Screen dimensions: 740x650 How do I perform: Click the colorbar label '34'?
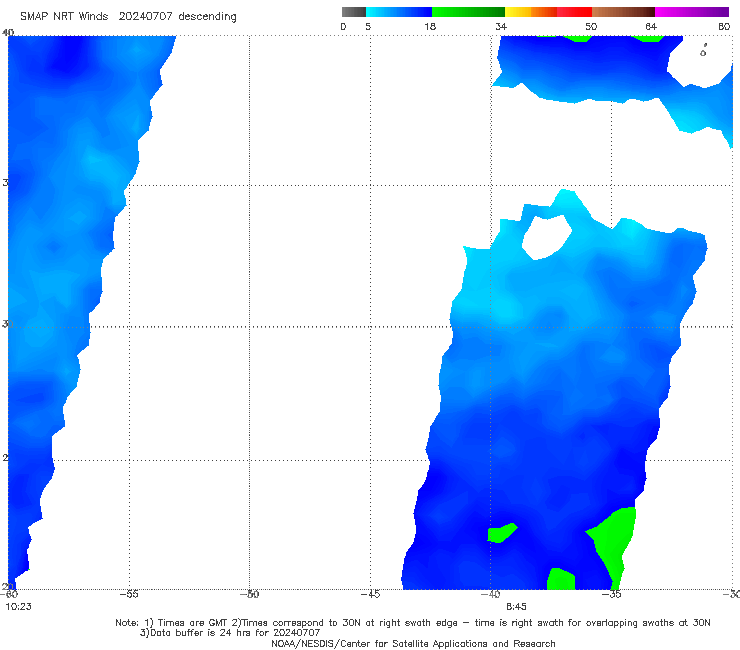tap(501, 26)
